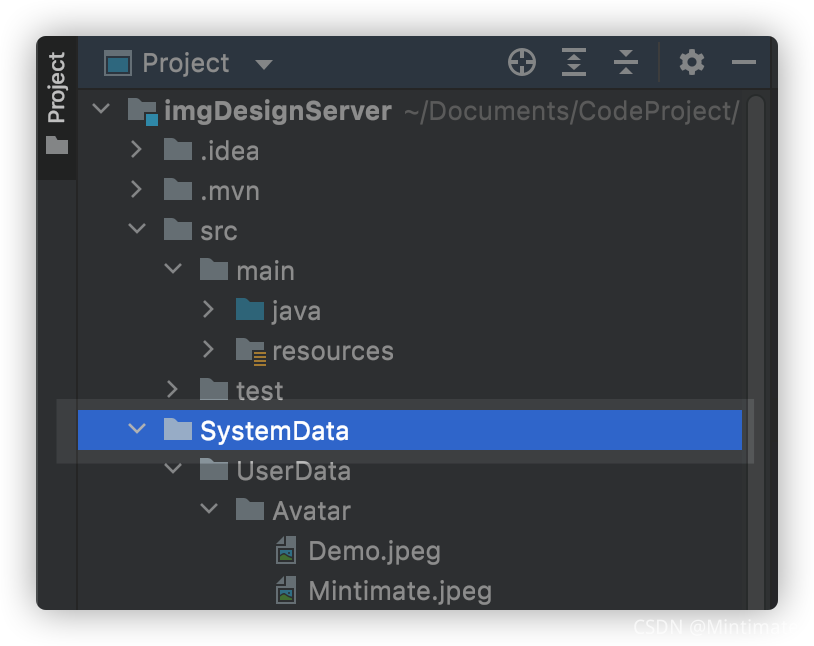Collapse the Avatar folder chevron
Screen dimensions: 814x646
click(209, 509)
